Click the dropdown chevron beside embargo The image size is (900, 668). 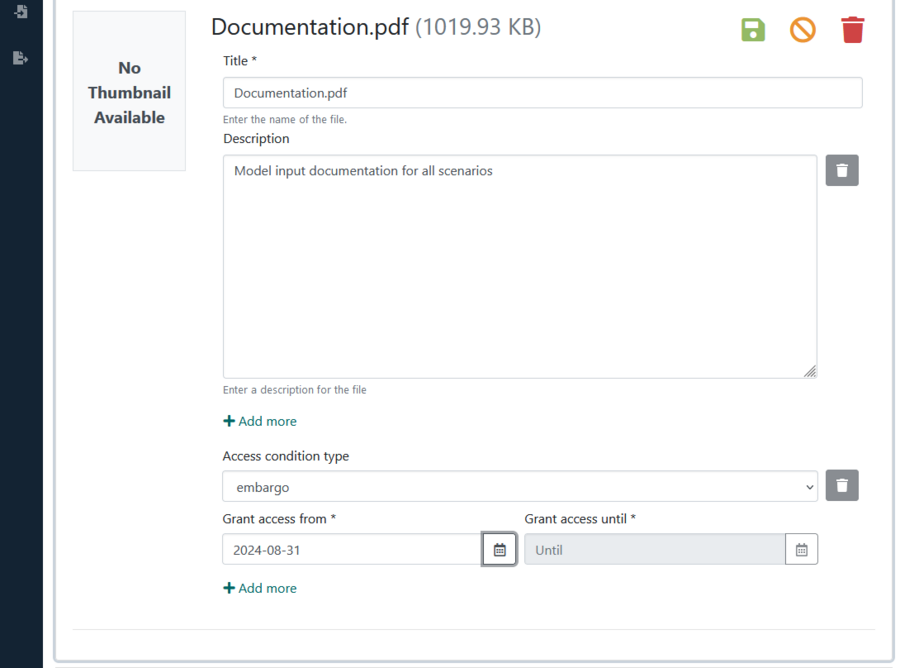[x=809, y=487]
